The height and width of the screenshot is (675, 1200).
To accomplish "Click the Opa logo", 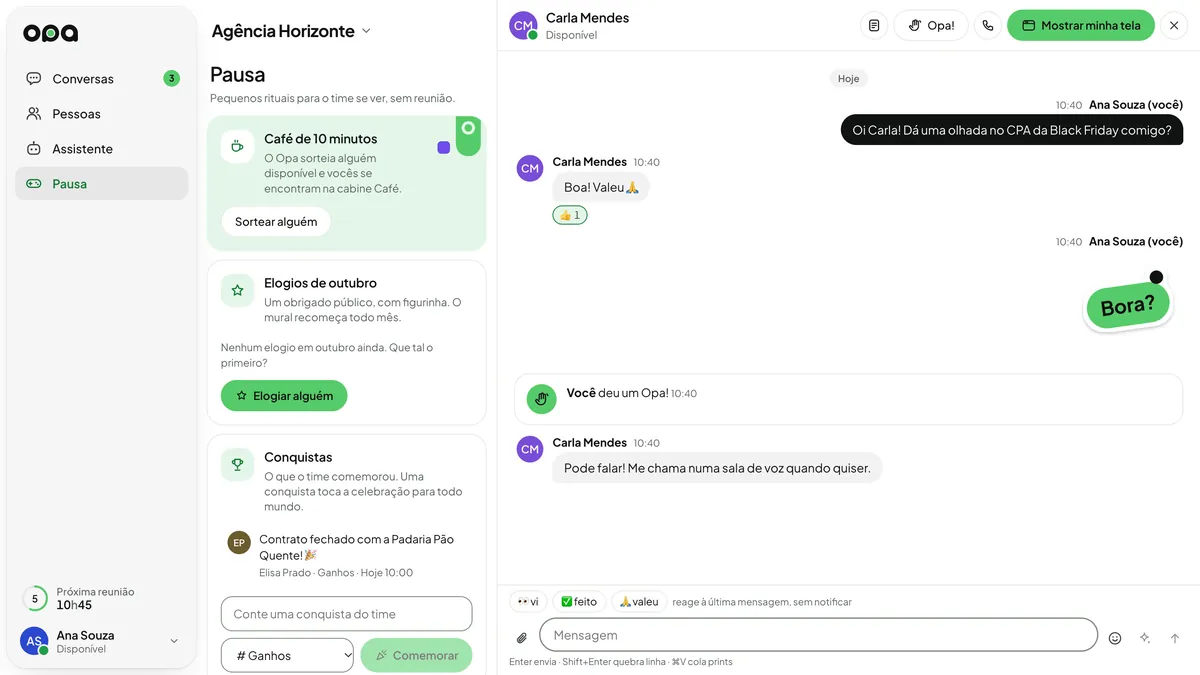I will pyautogui.click(x=50, y=33).
